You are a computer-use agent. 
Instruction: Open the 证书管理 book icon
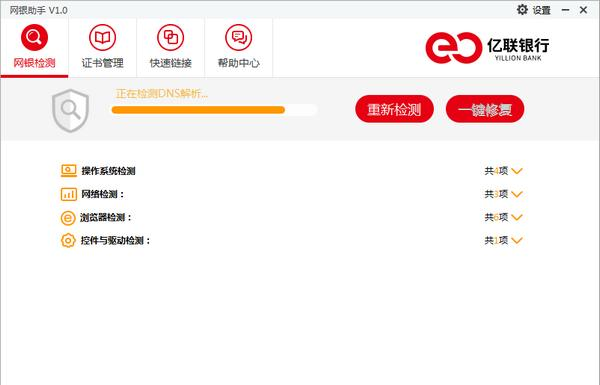(x=103, y=38)
